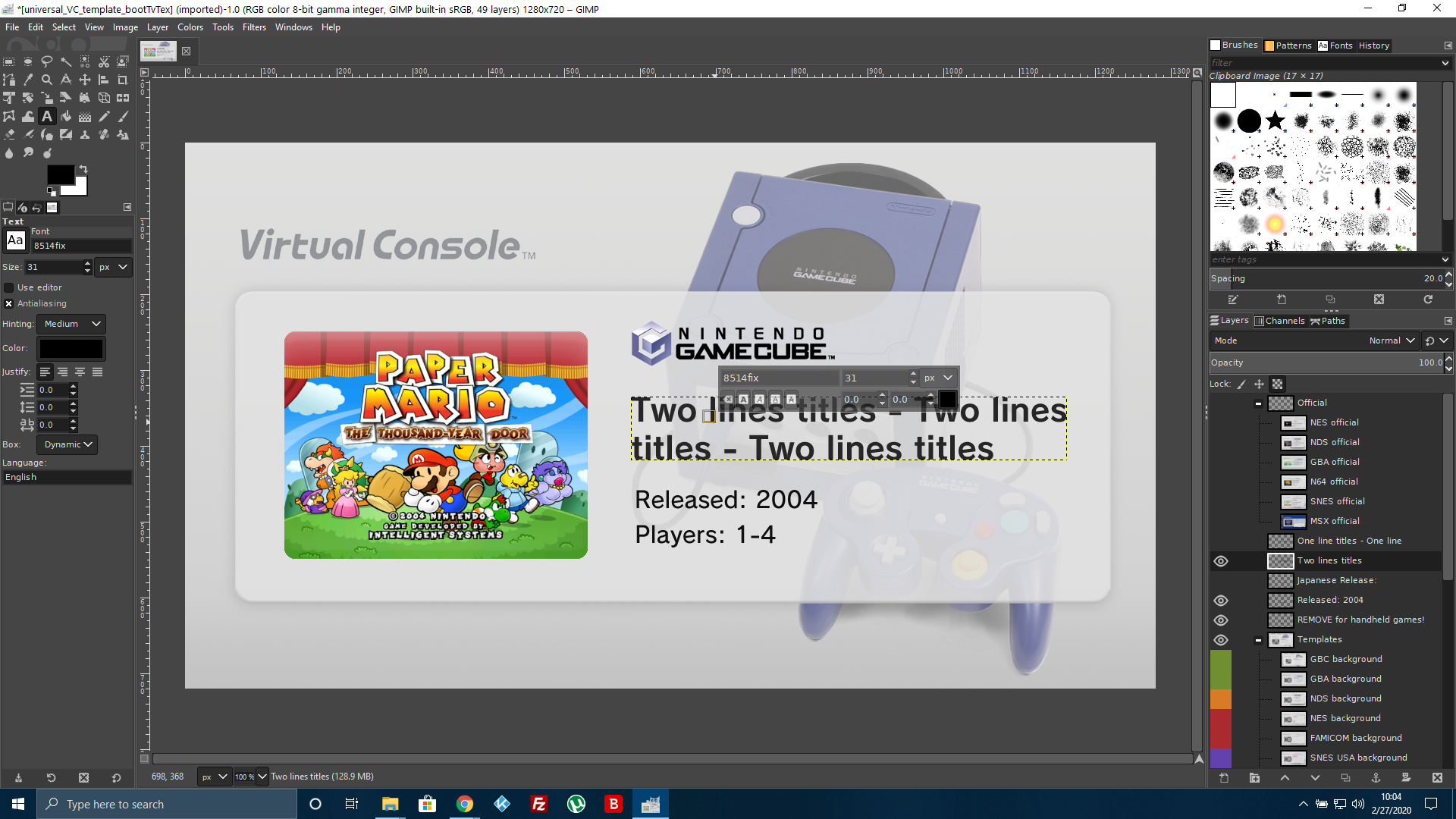1456x819 pixels.
Task: Open the status bar zoom percentage dropdown
Action: pos(262,777)
